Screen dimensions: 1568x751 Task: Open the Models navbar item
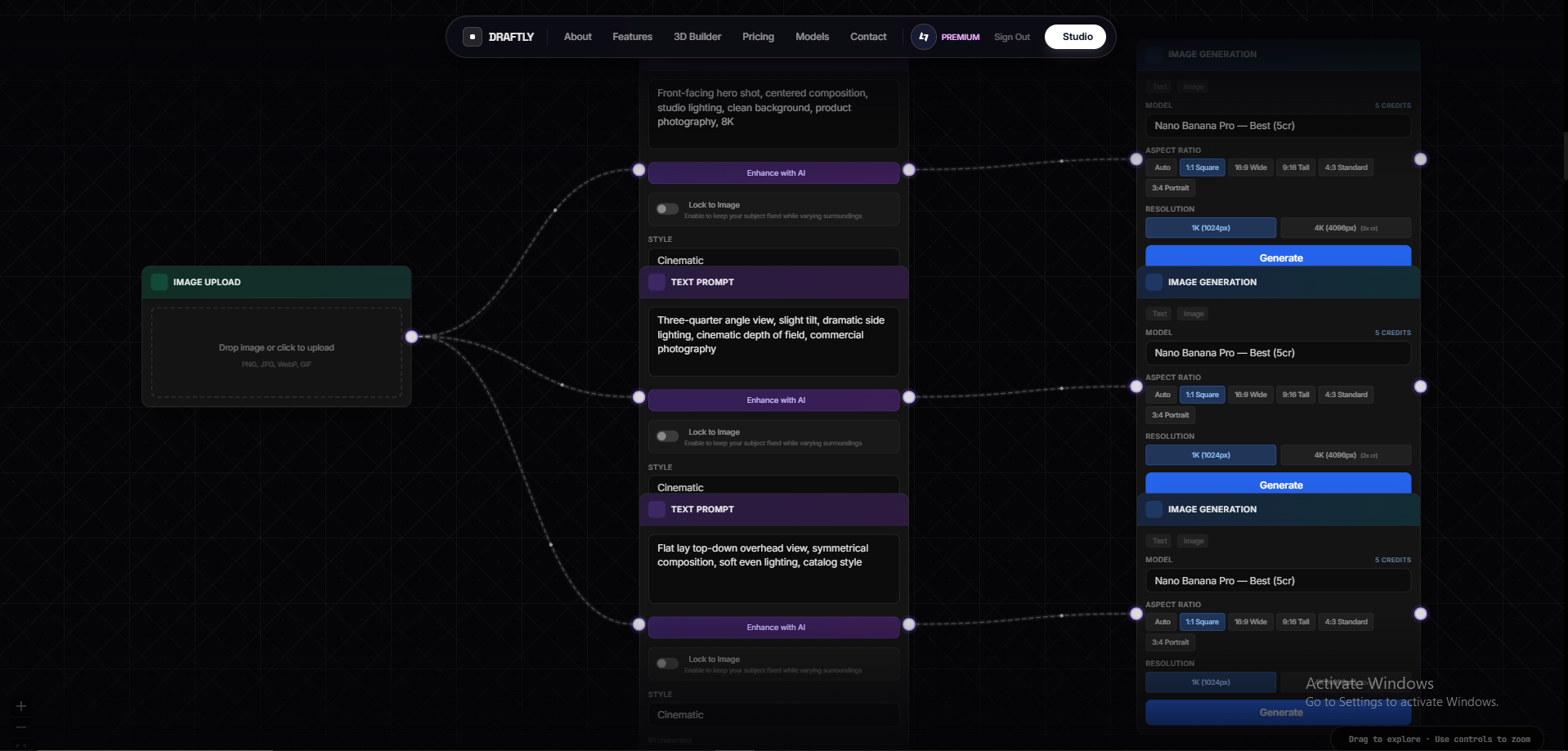(x=812, y=37)
